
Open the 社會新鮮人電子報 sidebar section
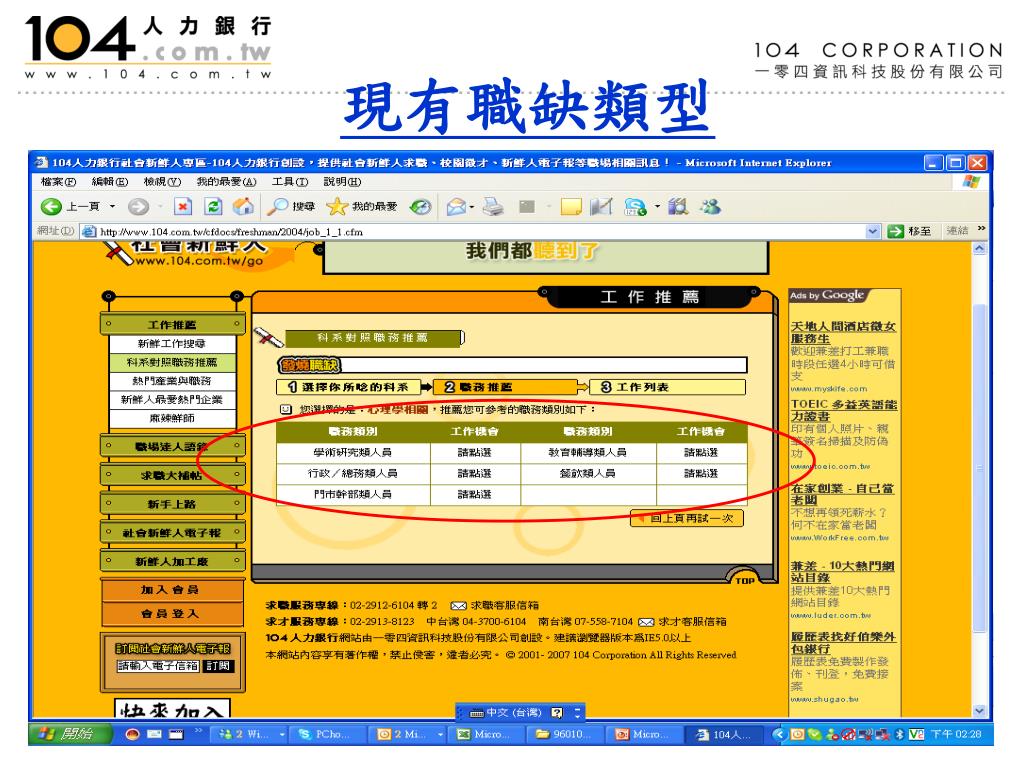tap(172, 533)
